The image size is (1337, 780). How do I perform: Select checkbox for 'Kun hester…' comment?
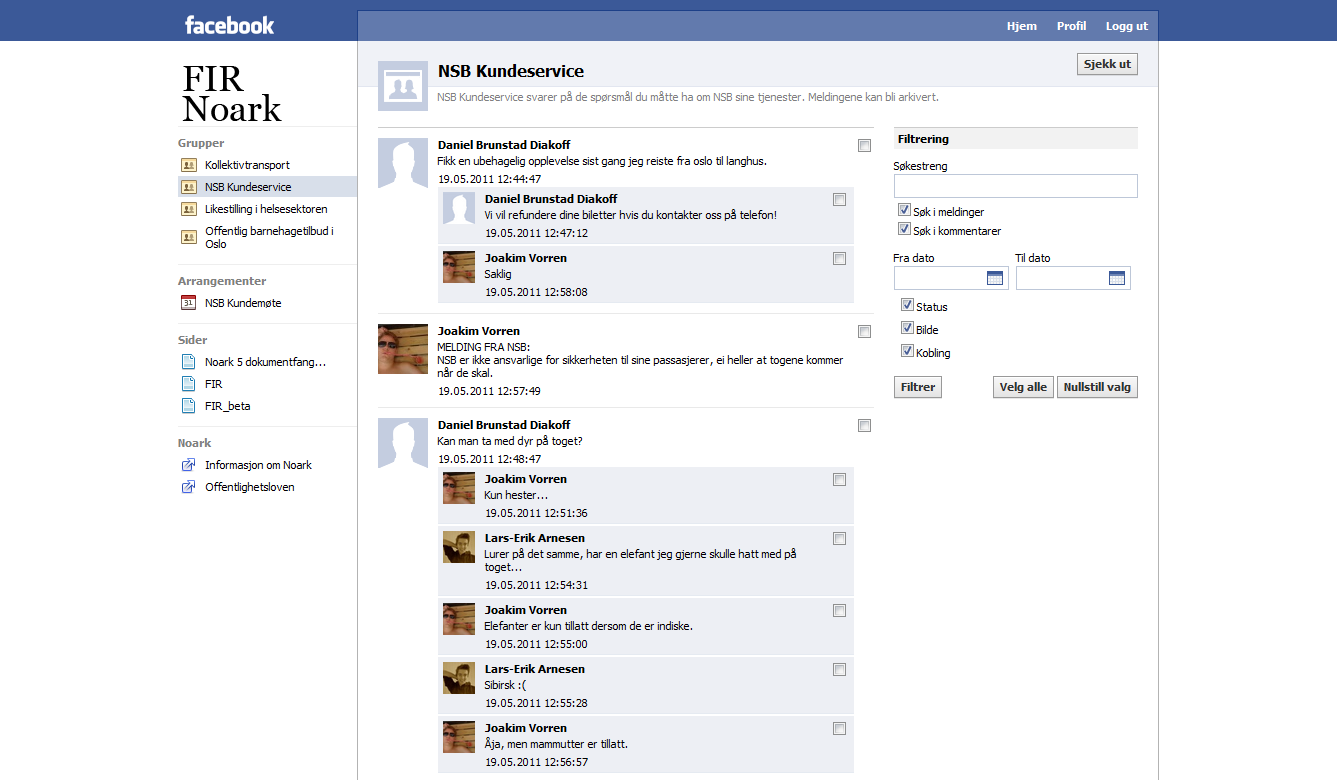839,480
